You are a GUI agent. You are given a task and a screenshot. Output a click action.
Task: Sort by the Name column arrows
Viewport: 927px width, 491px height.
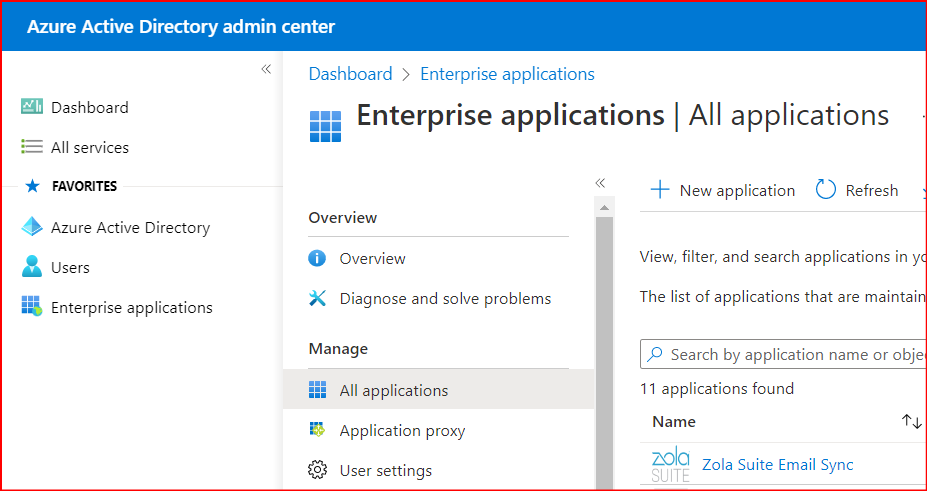[x=911, y=421]
